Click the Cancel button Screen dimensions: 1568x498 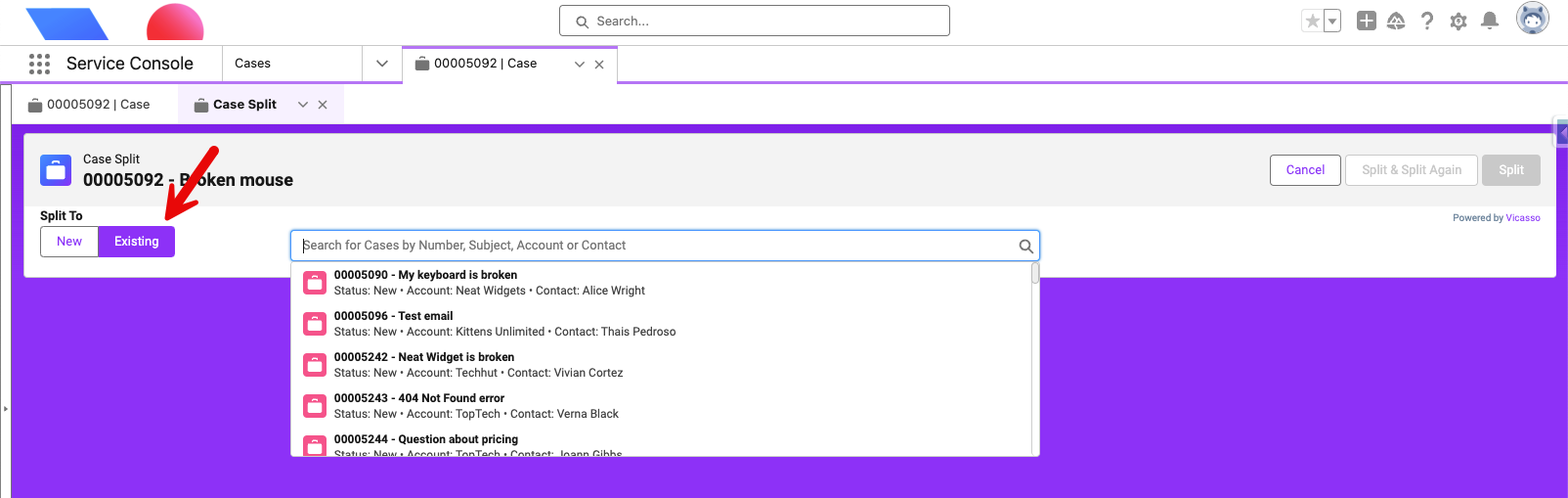[x=1305, y=170]
